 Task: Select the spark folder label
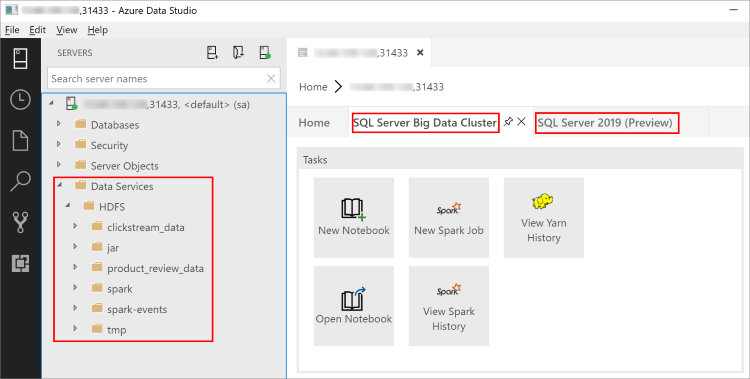click(120, 289)
